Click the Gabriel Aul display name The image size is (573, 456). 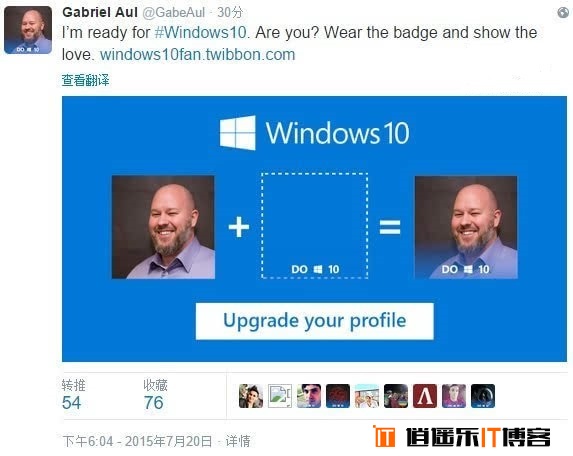click(100, 12)
